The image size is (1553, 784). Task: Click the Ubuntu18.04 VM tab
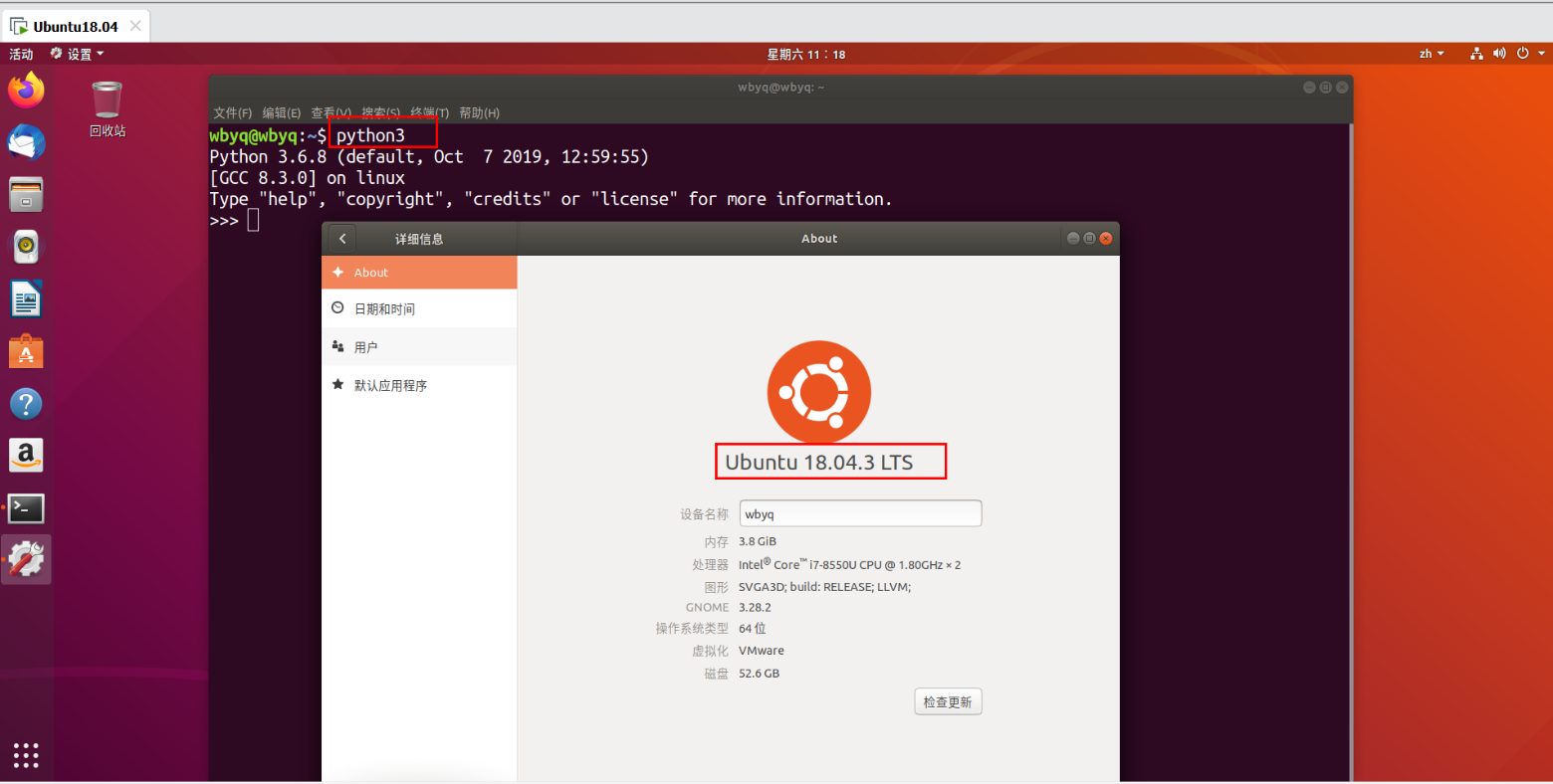coord(76,27)
